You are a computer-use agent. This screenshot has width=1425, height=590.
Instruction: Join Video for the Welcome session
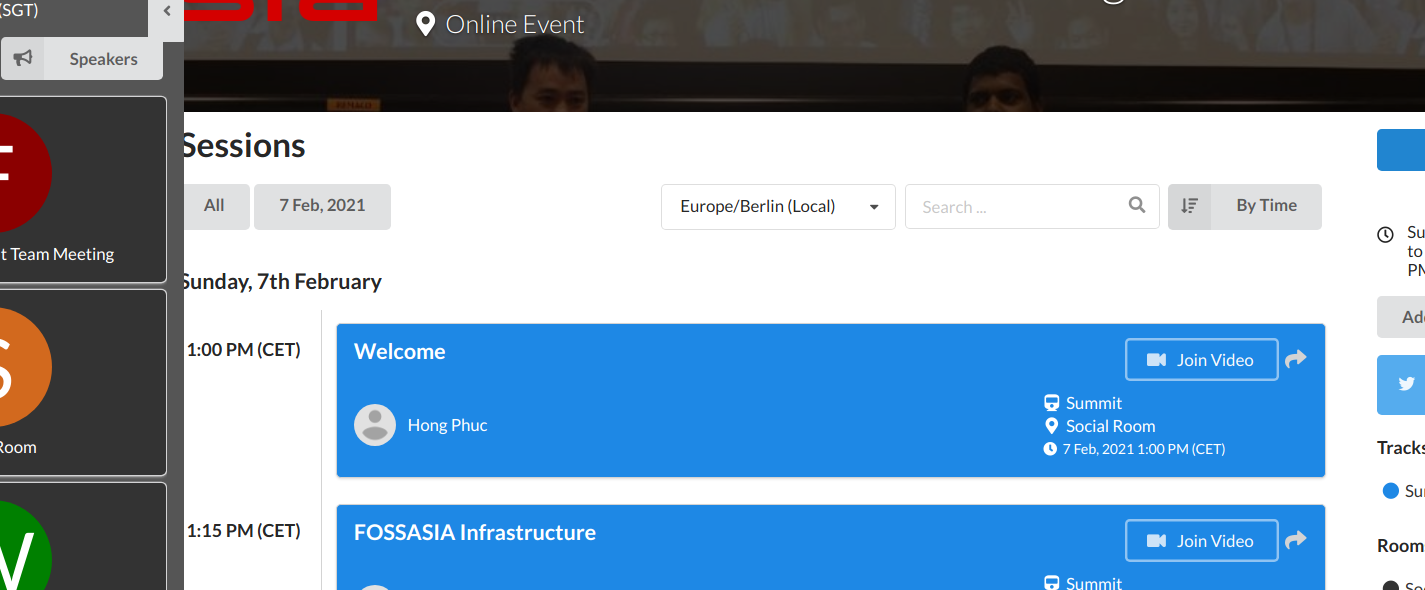click(x=1202, y=360)
